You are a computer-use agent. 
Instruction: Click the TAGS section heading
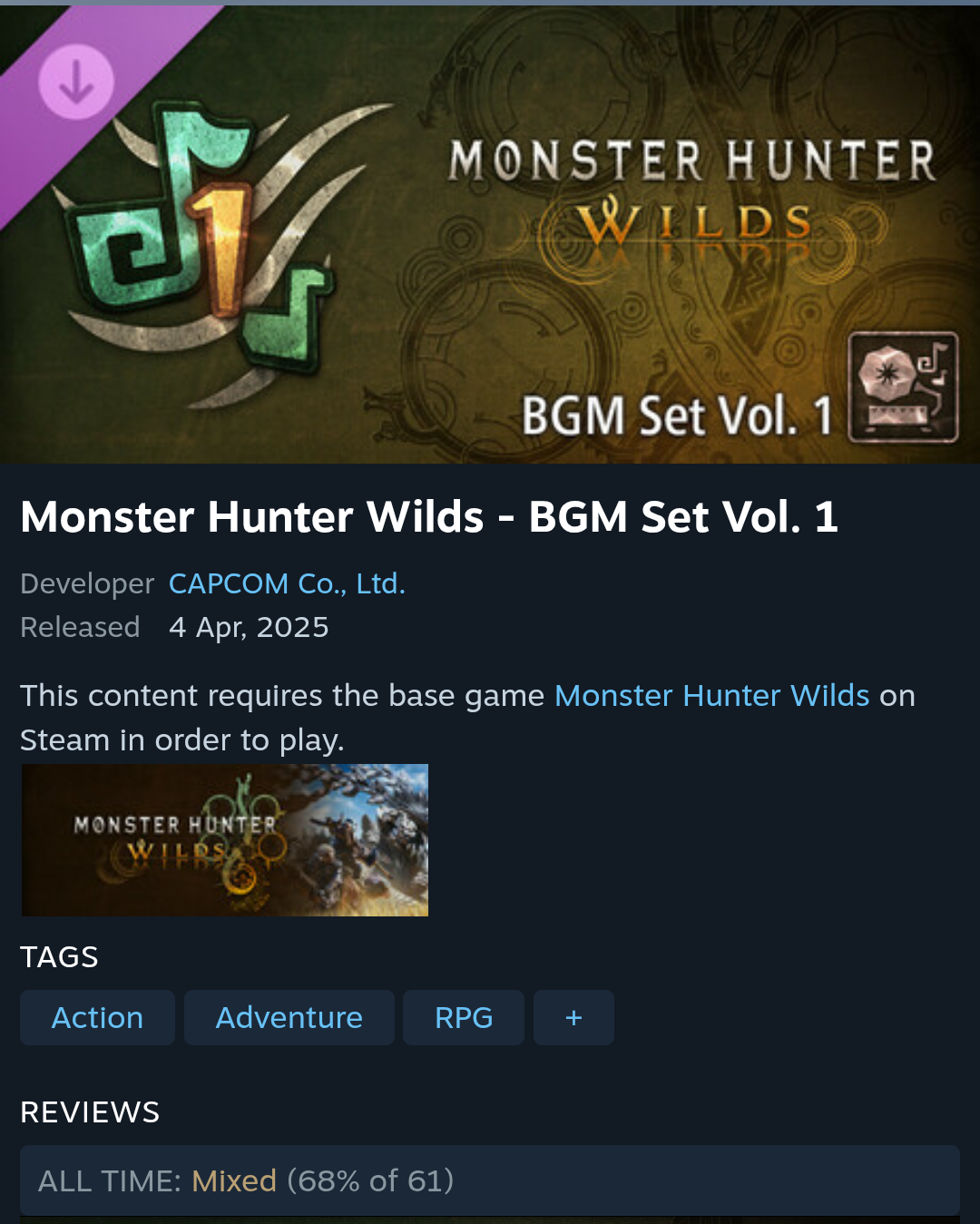[x=59, y=956]
